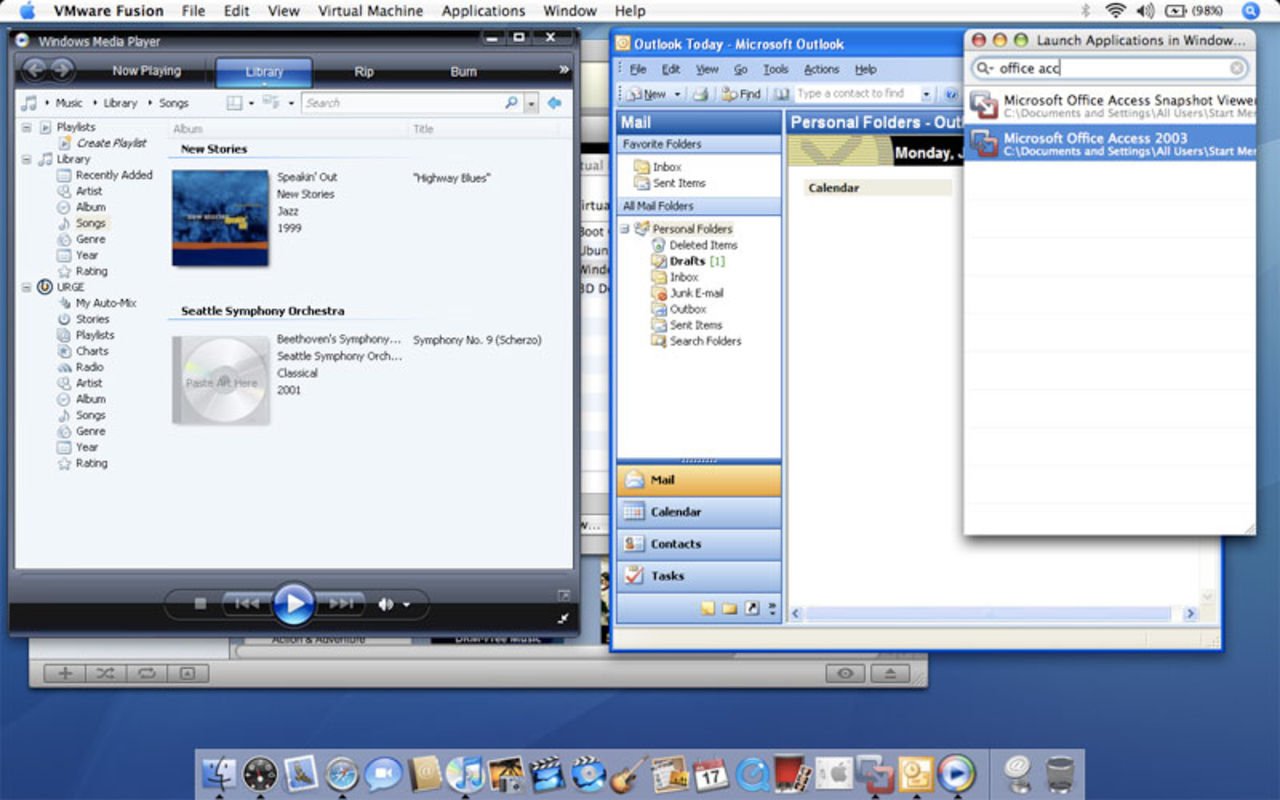Click Create Playlist in the sidebar
This screenshot has height=800, width=1280.
[111, 143]
